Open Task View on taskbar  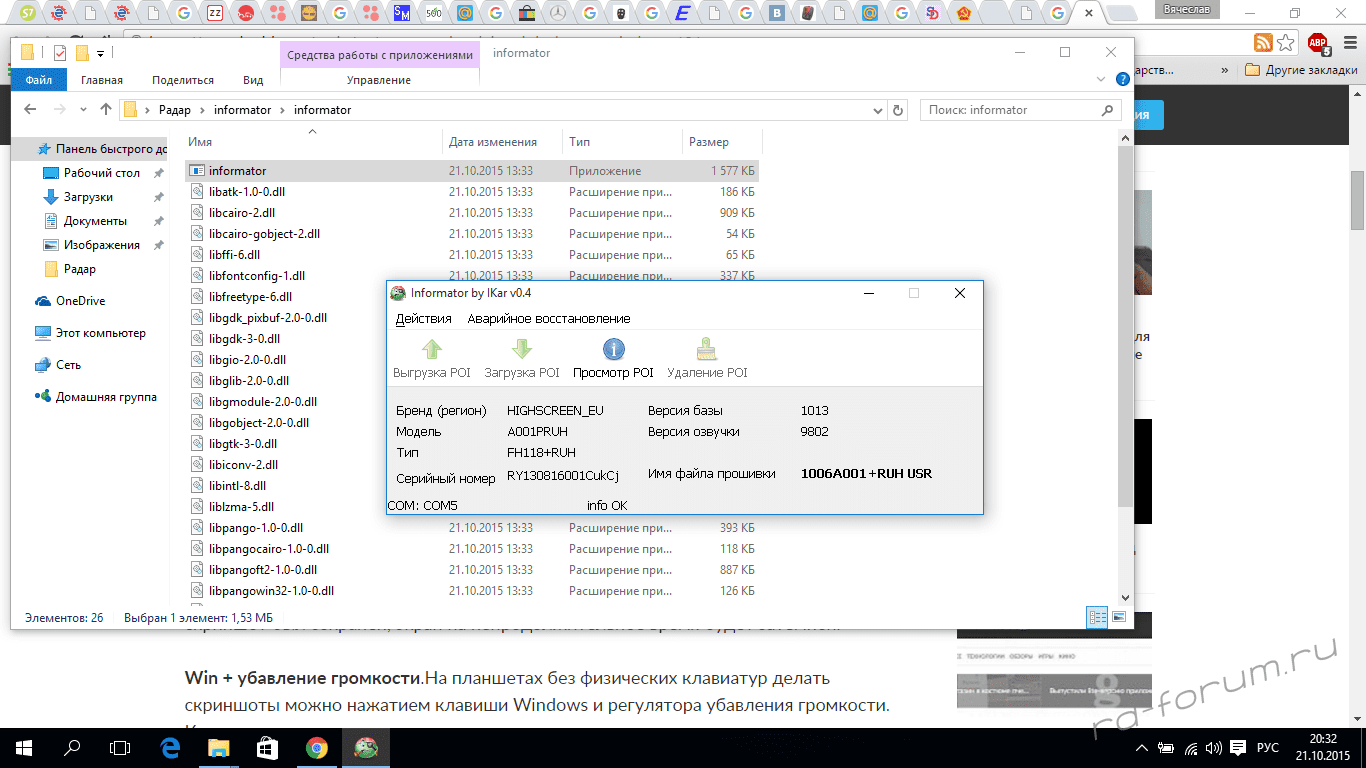click(x=120, y=748)
